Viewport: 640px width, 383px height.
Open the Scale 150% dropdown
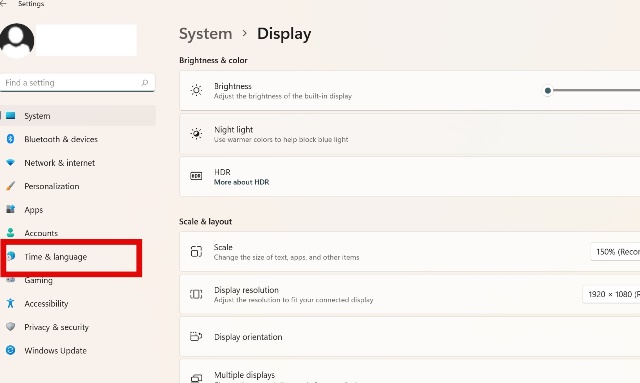(615, 252)
